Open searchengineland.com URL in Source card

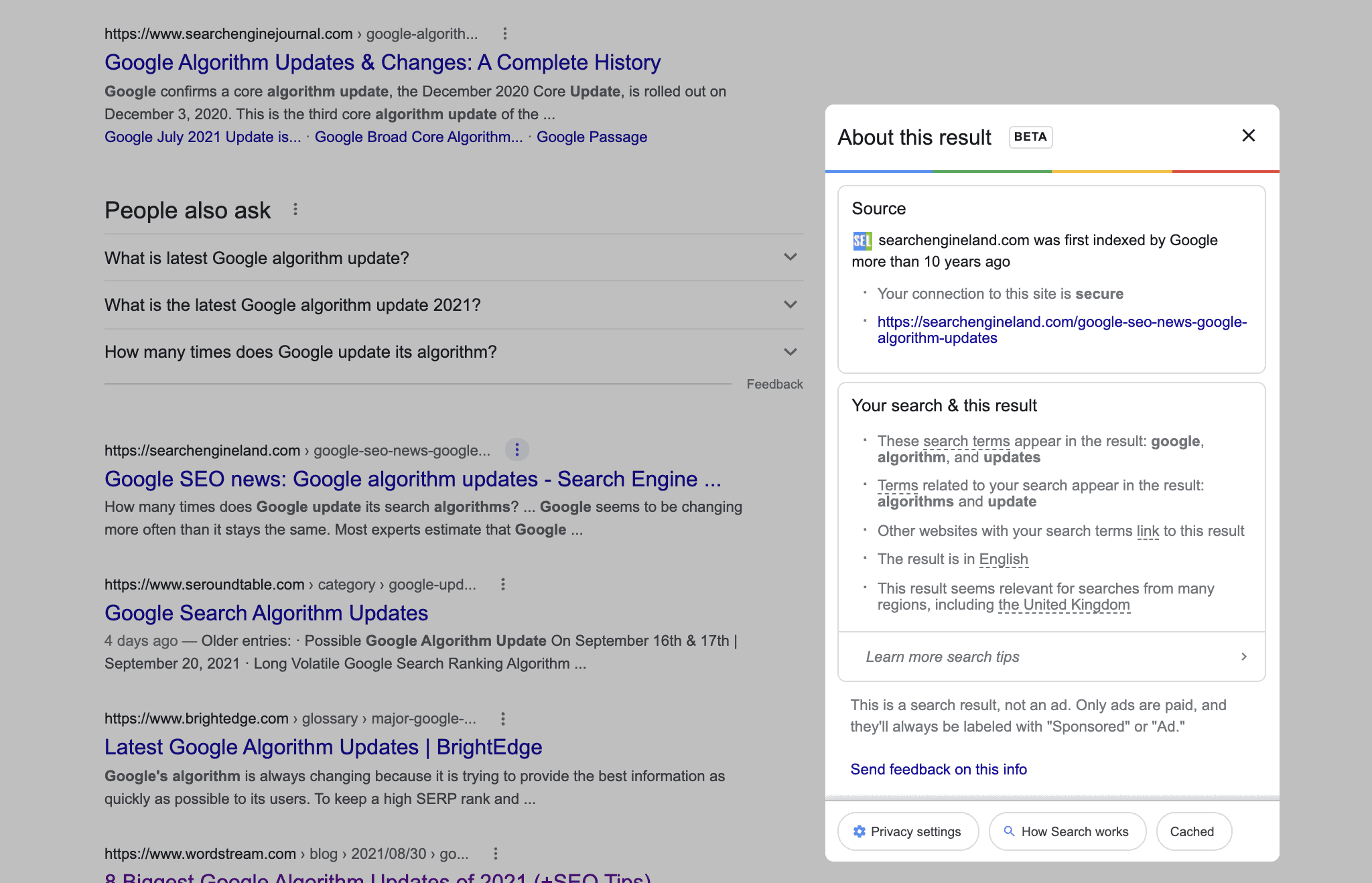coord(1062,330)
